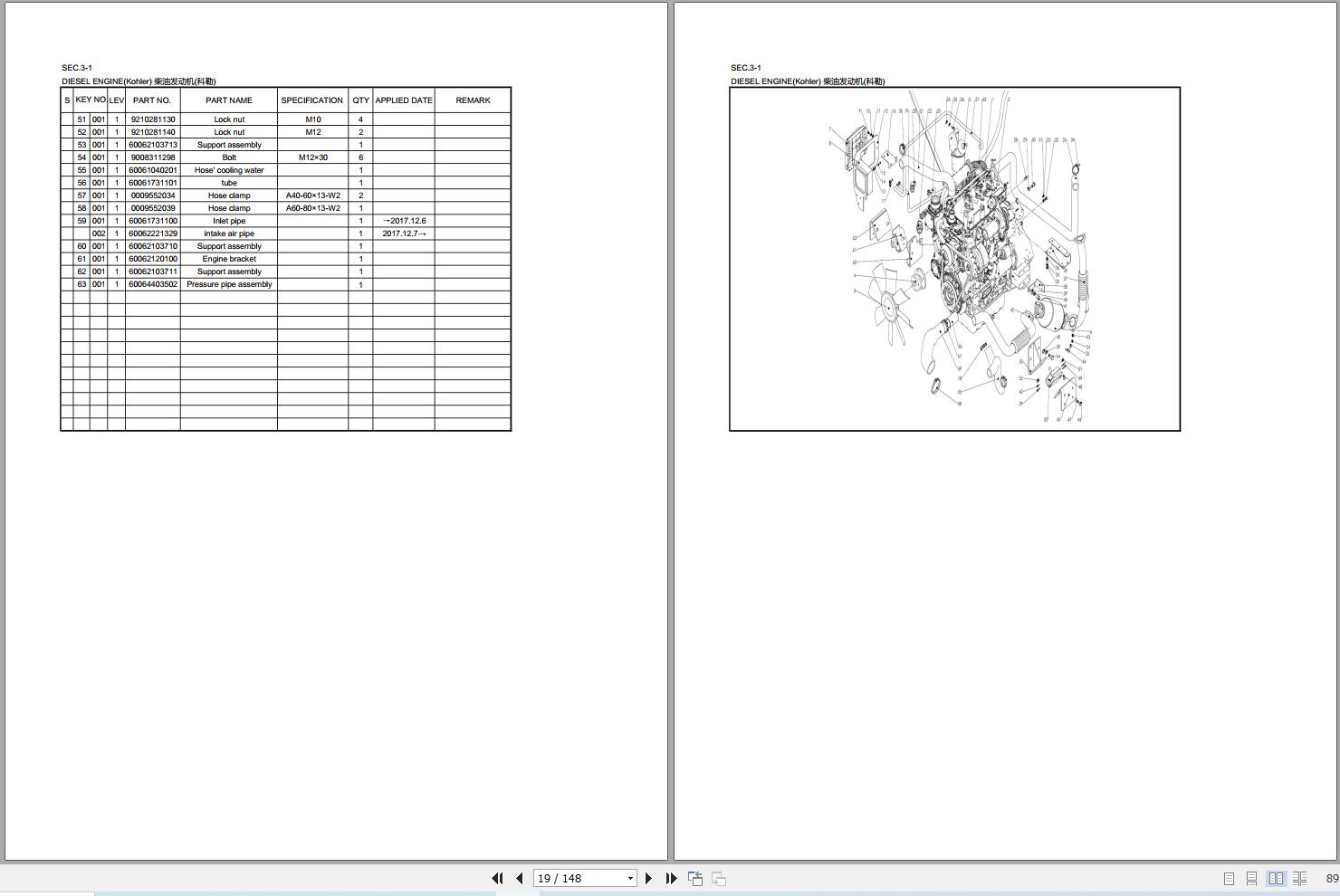Select part number 60062103713
The height and width of the screenshot is (896, 1340).
click(x=153, y=145)
